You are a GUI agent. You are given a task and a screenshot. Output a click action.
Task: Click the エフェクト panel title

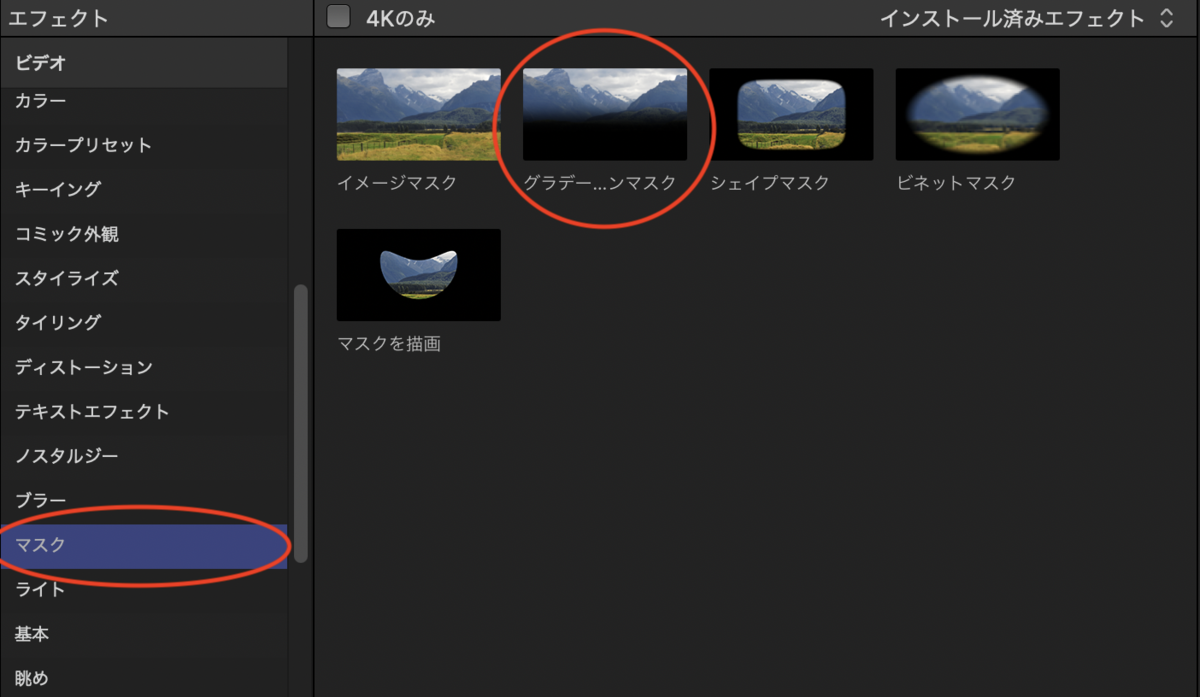coord(58,18)
